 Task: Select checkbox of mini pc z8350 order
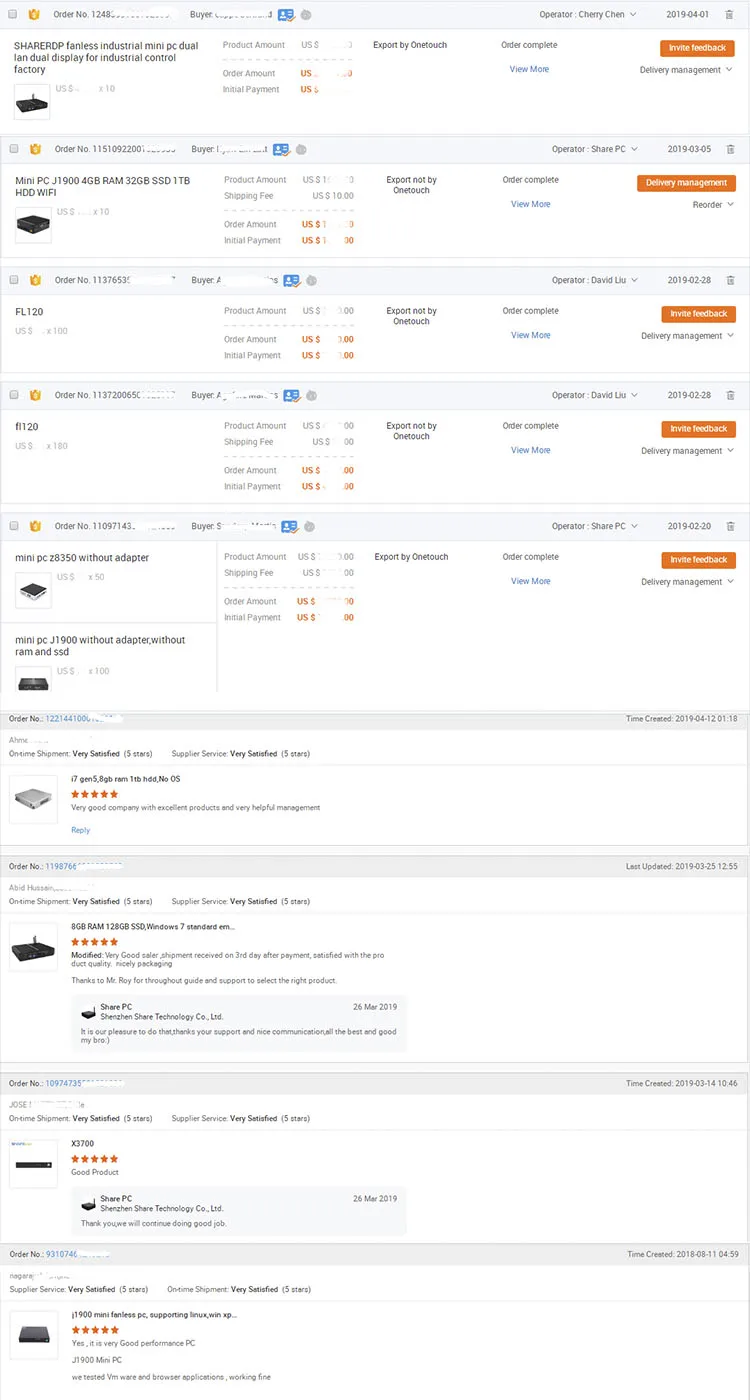click(x=14, y=526)
